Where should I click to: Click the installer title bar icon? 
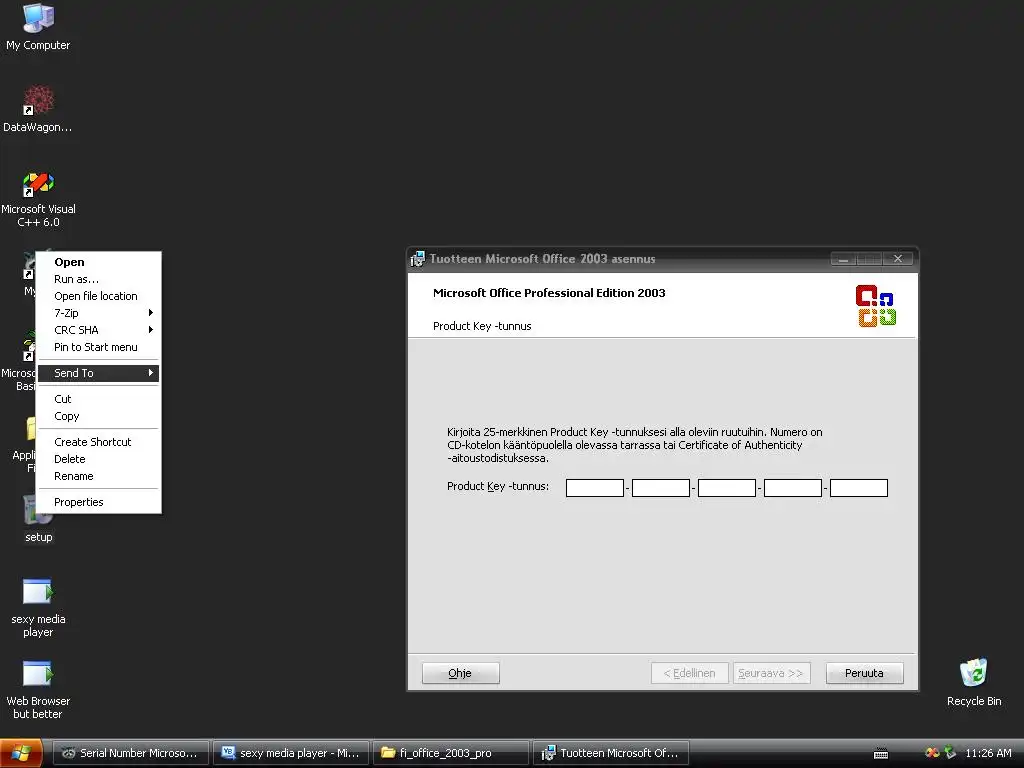[417, 259]
